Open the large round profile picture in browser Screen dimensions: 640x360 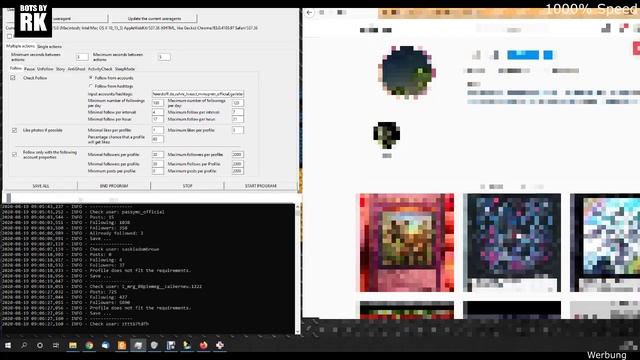point(407,72)
